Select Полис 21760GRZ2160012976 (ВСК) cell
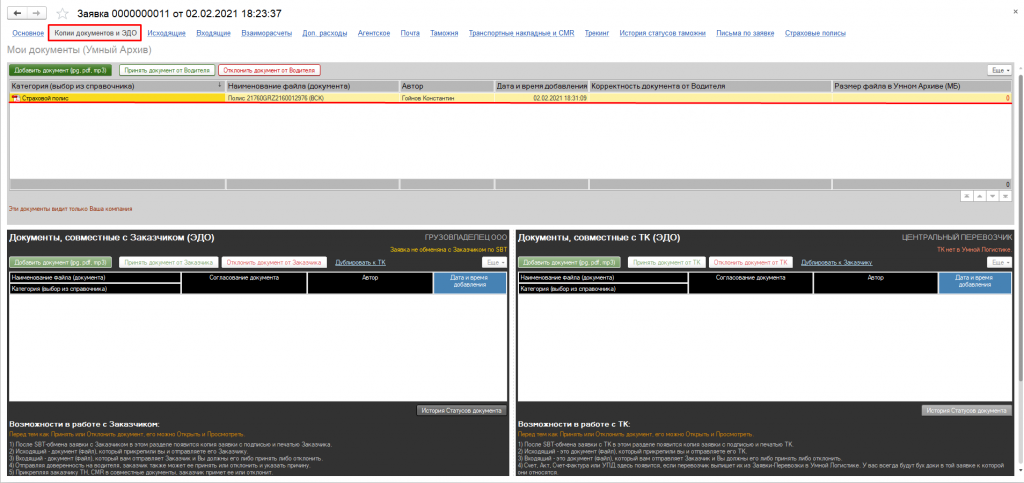Image resolution: width=1024 pixels, height=483 pixels. click(312, 99)
